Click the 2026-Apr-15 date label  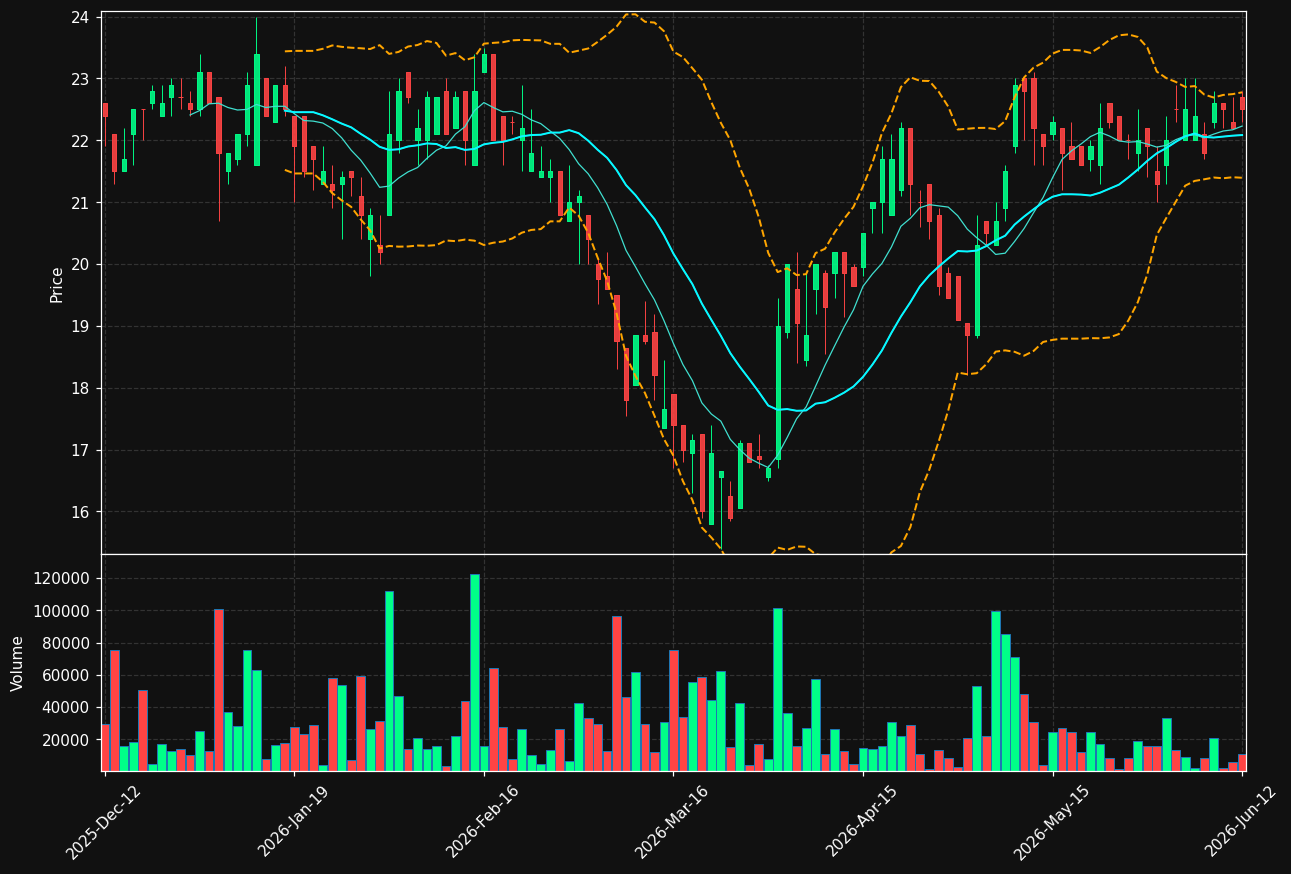click(x=862, y=821)
